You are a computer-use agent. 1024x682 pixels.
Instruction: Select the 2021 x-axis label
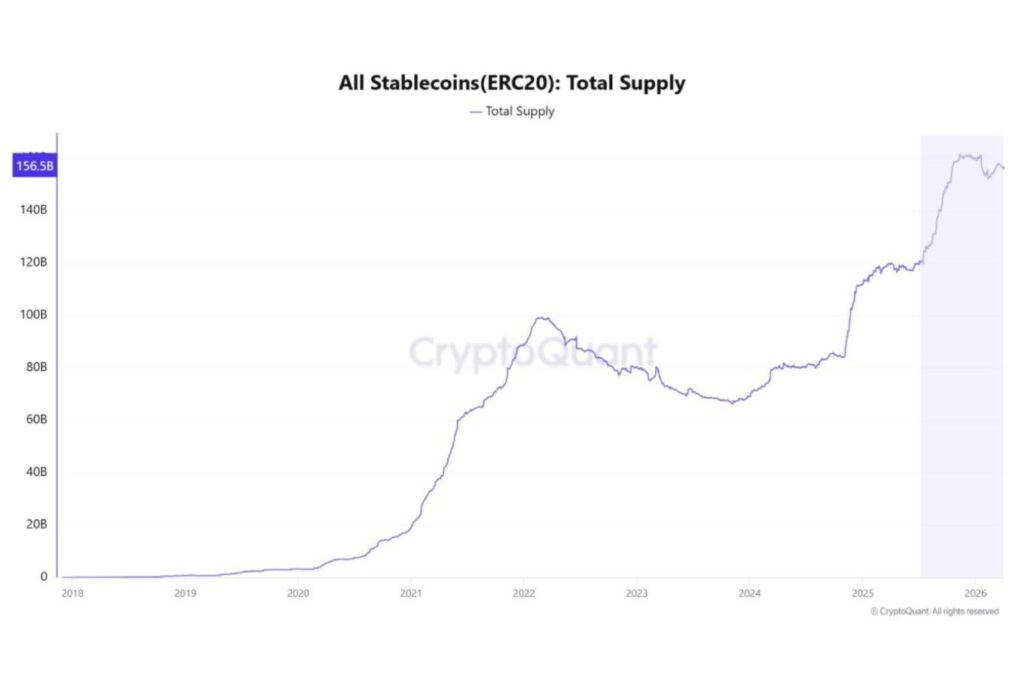[411, 593]
